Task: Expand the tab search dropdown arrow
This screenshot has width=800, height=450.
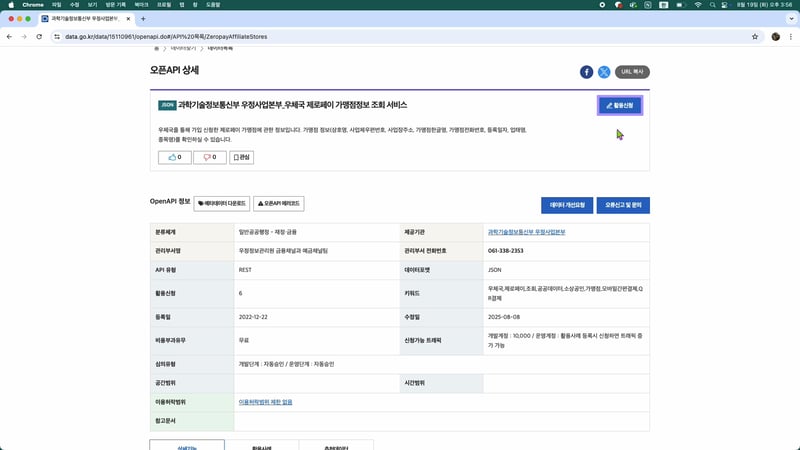Action: [791, 19]
